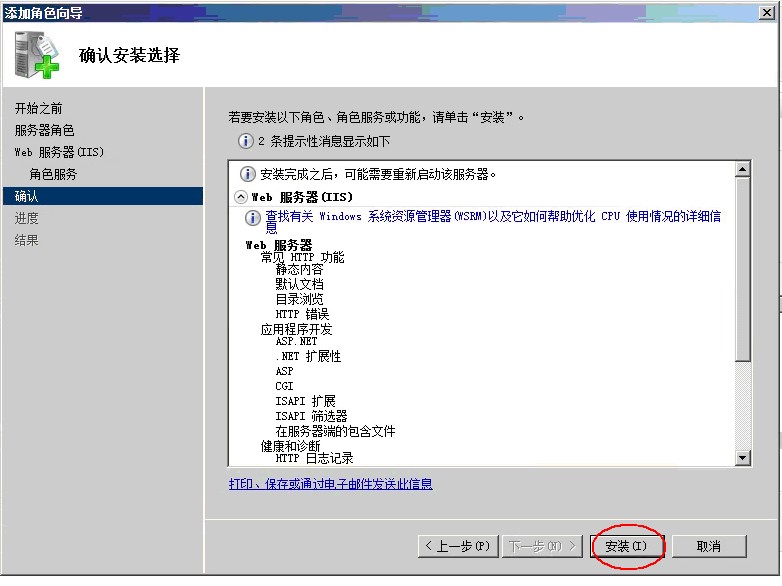
Task: Click the 目录浏览 list entry
Action: point(299,299)
